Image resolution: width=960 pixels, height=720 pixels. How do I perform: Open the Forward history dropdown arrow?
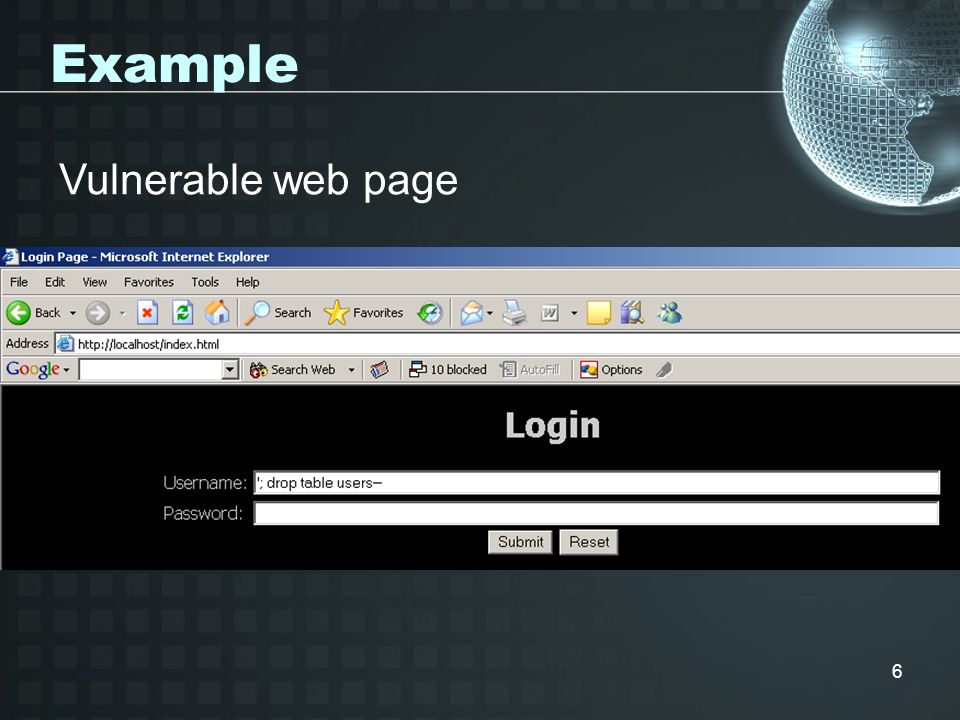pos(122,313)
